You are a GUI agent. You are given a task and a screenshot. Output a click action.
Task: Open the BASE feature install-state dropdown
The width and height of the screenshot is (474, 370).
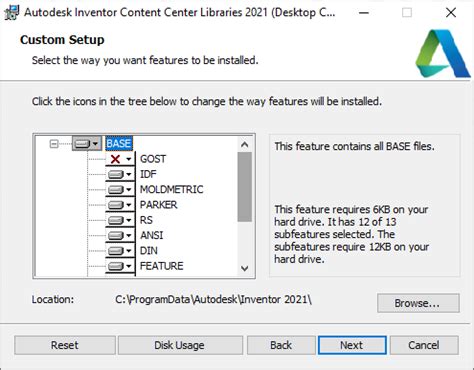pos(87,144)
